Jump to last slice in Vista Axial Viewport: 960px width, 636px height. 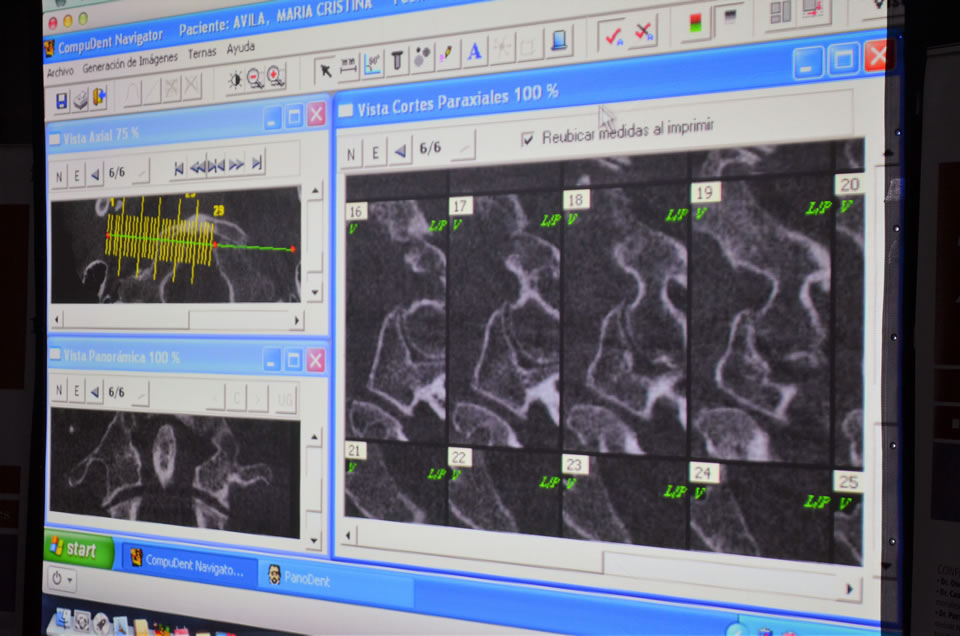click(257, 163)
